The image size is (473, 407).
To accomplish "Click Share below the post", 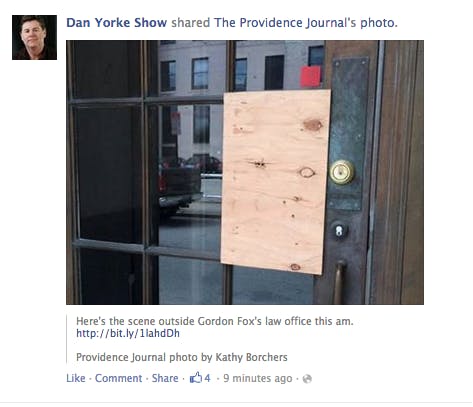I will [165, 378].
